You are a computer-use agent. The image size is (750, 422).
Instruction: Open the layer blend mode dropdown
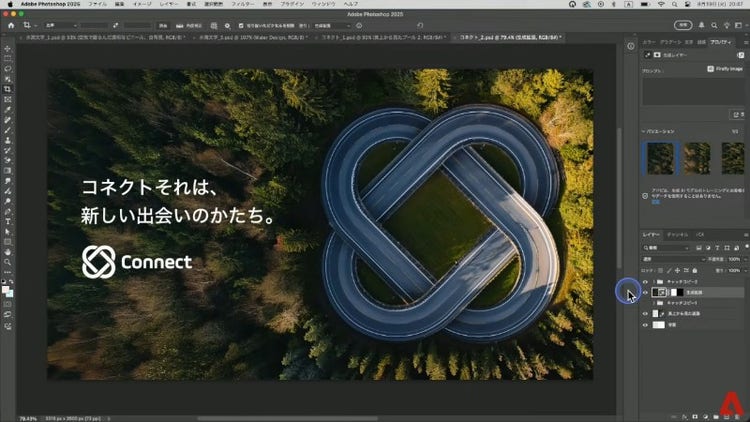coord(675,259)
